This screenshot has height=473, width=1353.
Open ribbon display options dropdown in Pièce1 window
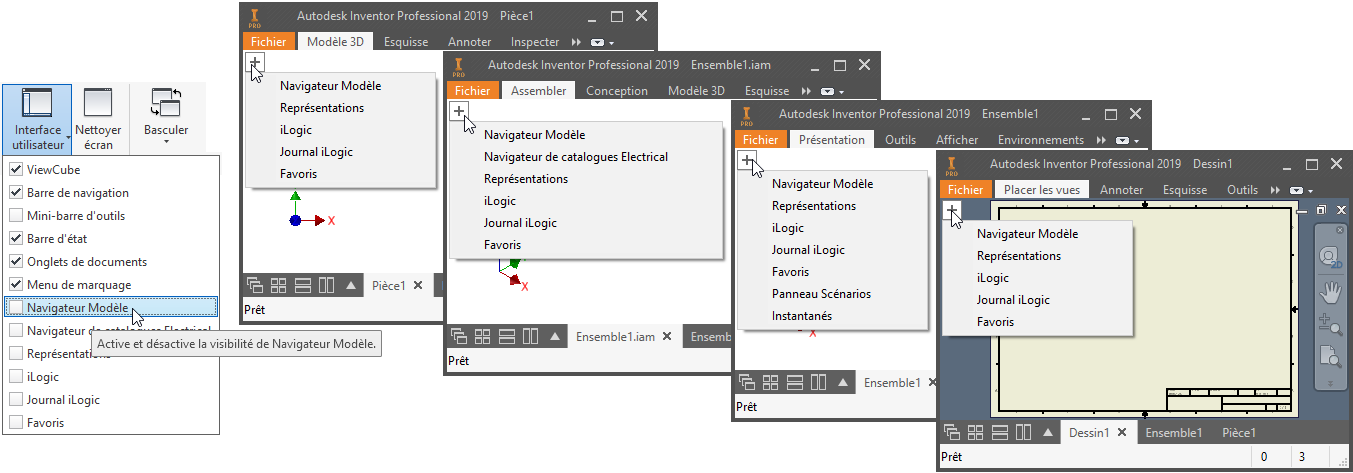click(601, 43)
